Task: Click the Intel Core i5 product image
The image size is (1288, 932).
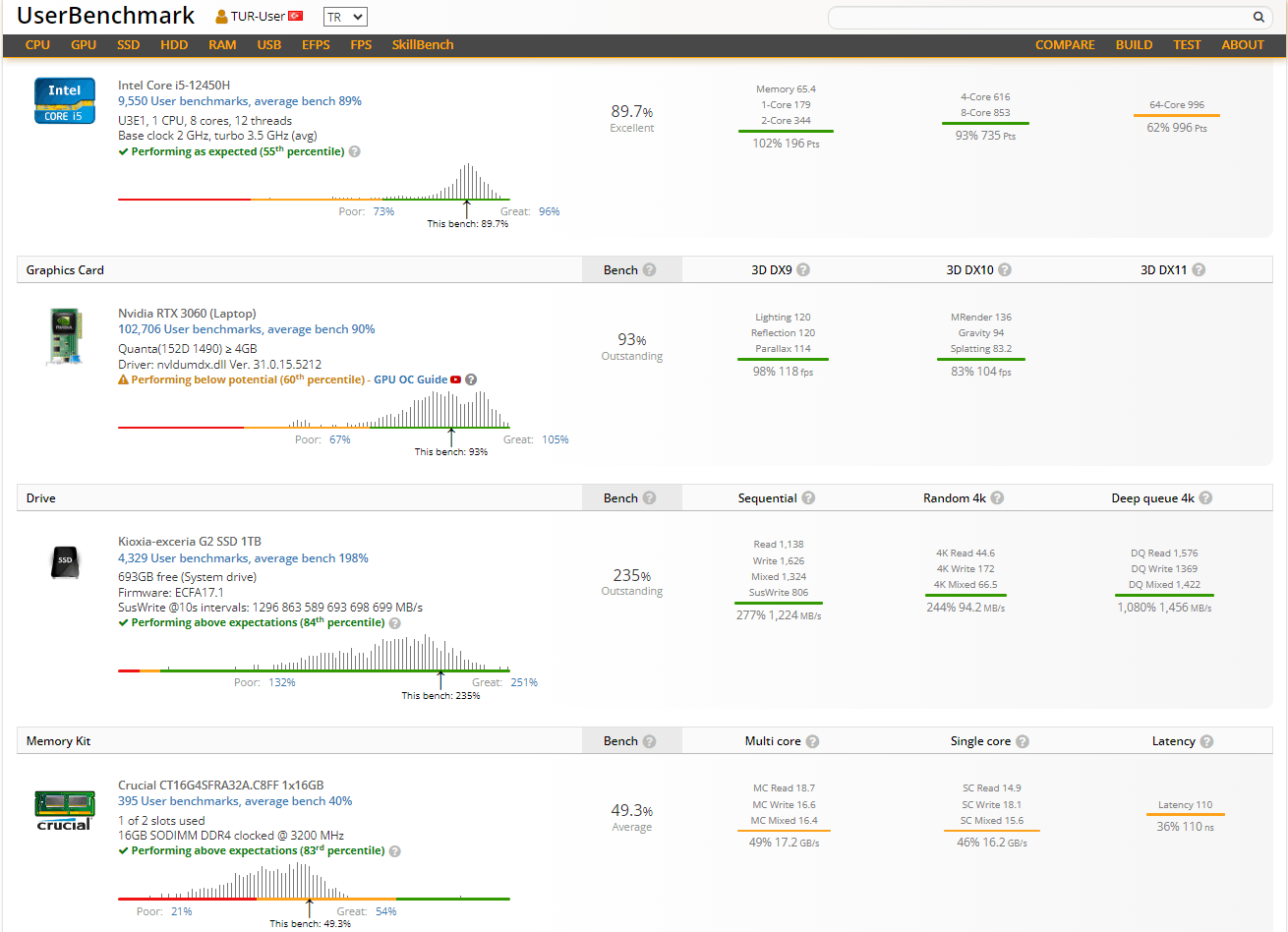Action: (x=65, y=100)
